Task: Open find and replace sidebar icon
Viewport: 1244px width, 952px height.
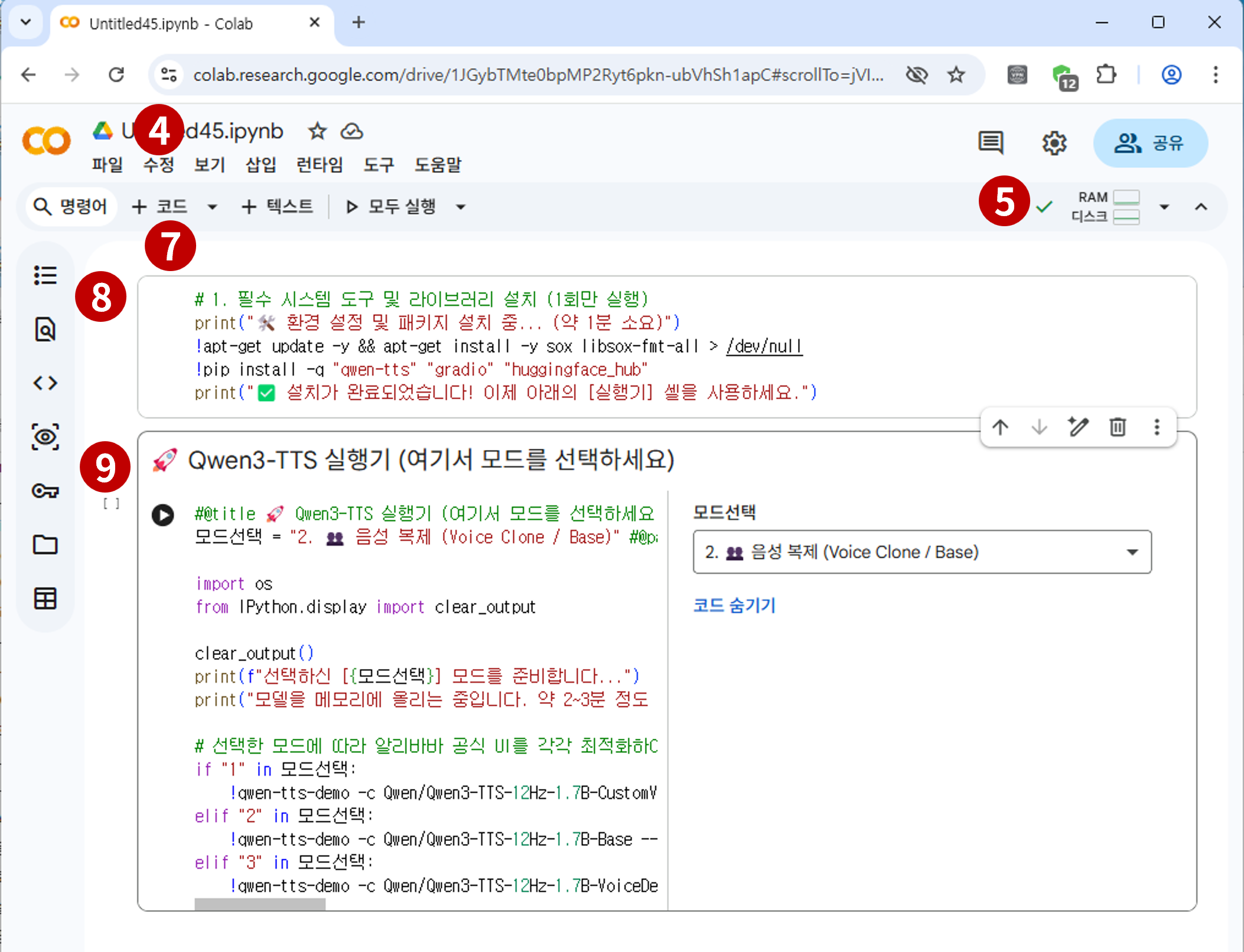Action: click(45, 329)
